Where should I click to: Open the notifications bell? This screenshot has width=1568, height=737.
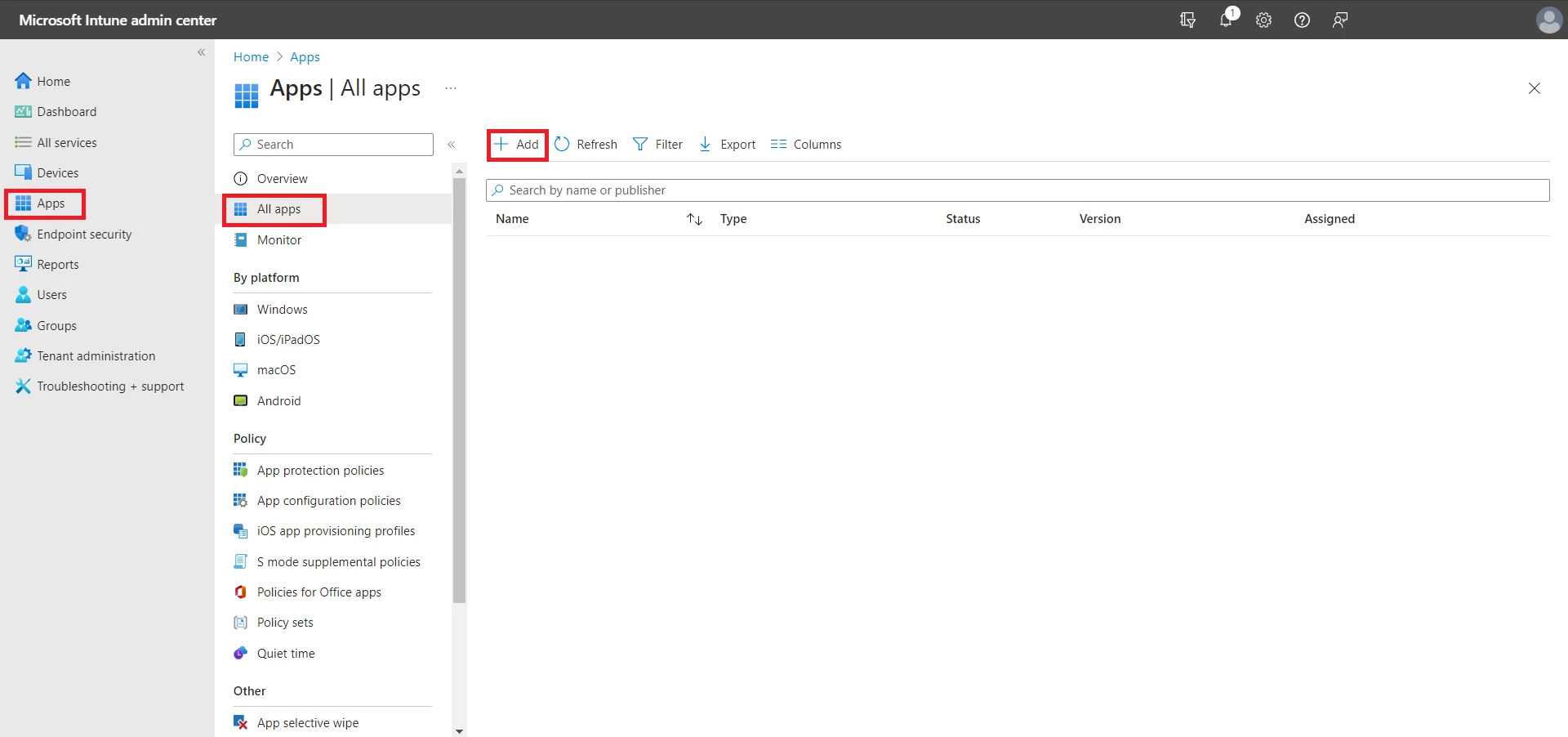point(1227,19)
